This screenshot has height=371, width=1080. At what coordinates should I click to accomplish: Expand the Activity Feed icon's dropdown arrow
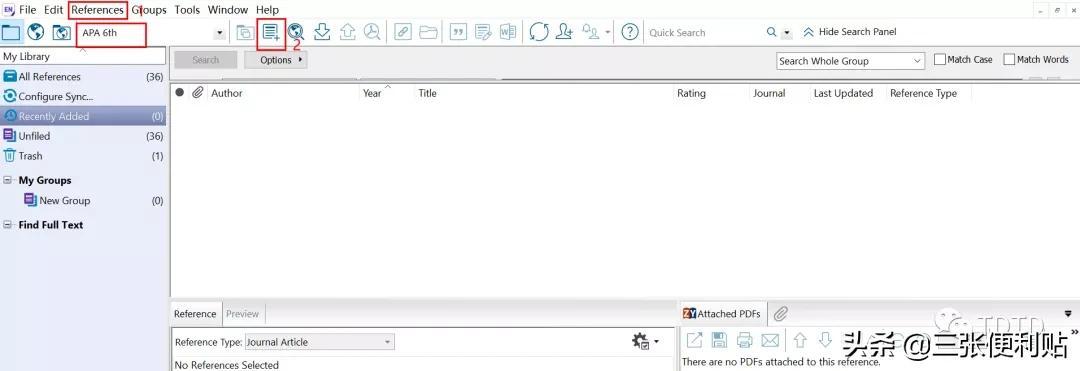point(608,32)
